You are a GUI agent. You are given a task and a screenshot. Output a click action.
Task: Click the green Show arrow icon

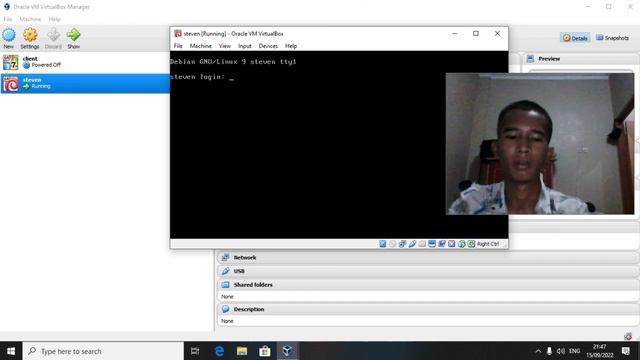coord(73,35)
